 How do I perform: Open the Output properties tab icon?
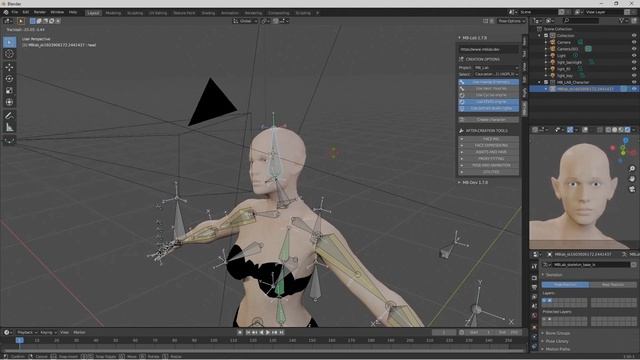[534, 287]
